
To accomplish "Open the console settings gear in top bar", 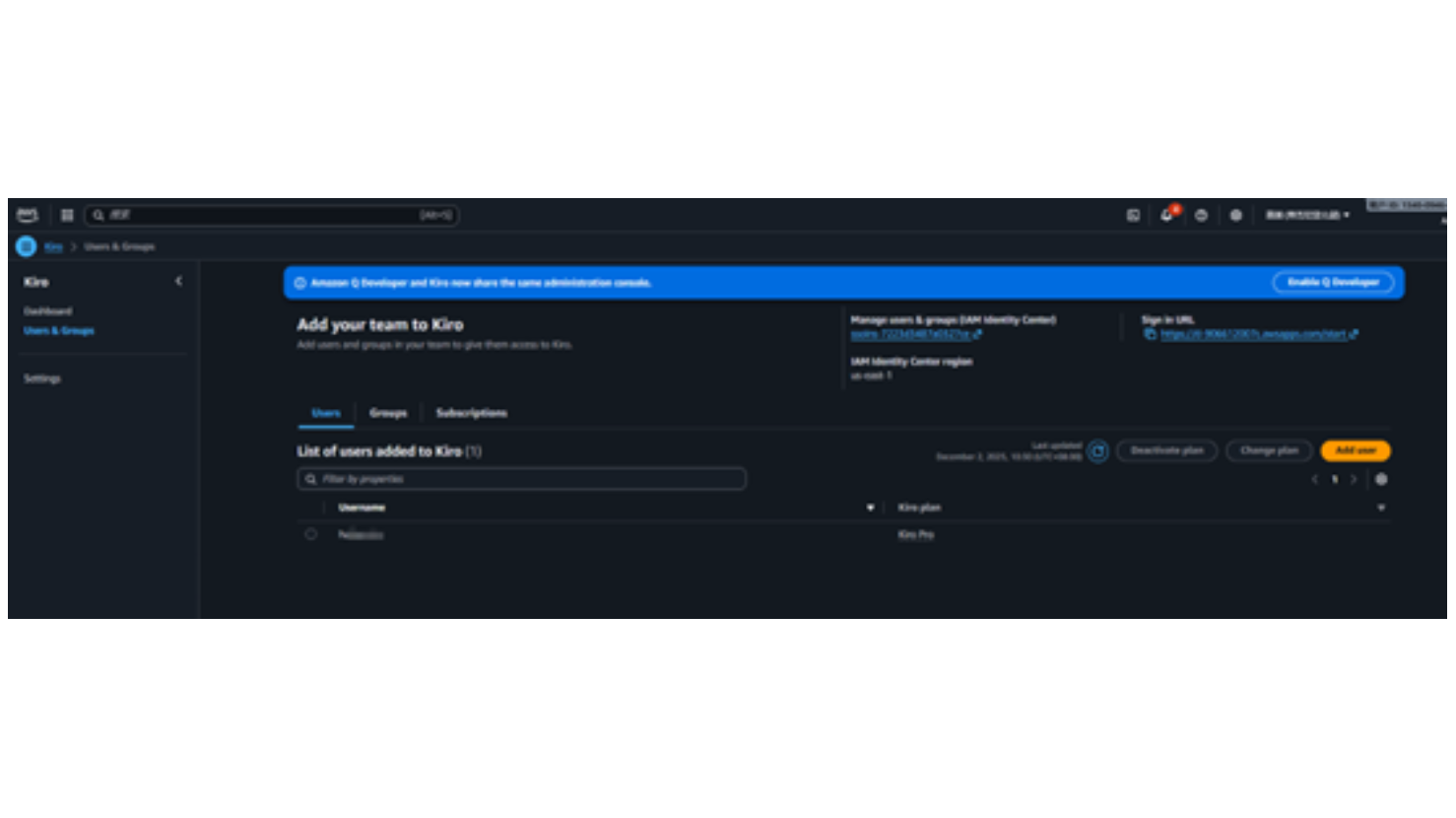I will coord(1235,215).
